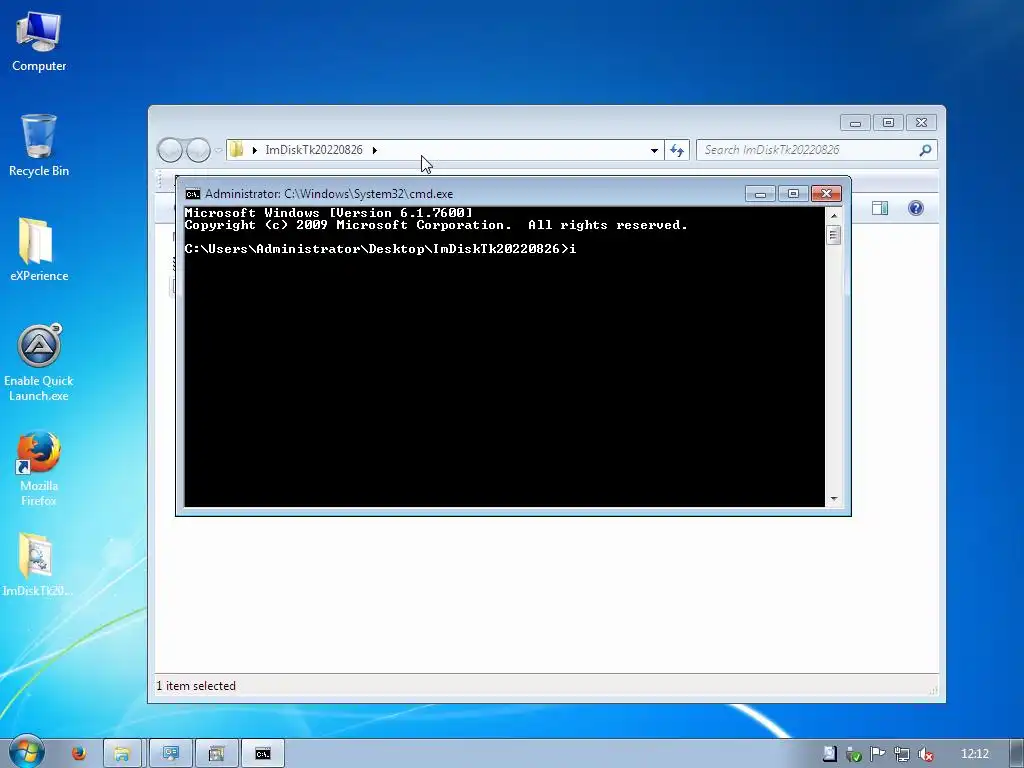This screenshot has height=768, width=1024.
Task: Expand the address bar history dropdown
Action: (654, 150)
